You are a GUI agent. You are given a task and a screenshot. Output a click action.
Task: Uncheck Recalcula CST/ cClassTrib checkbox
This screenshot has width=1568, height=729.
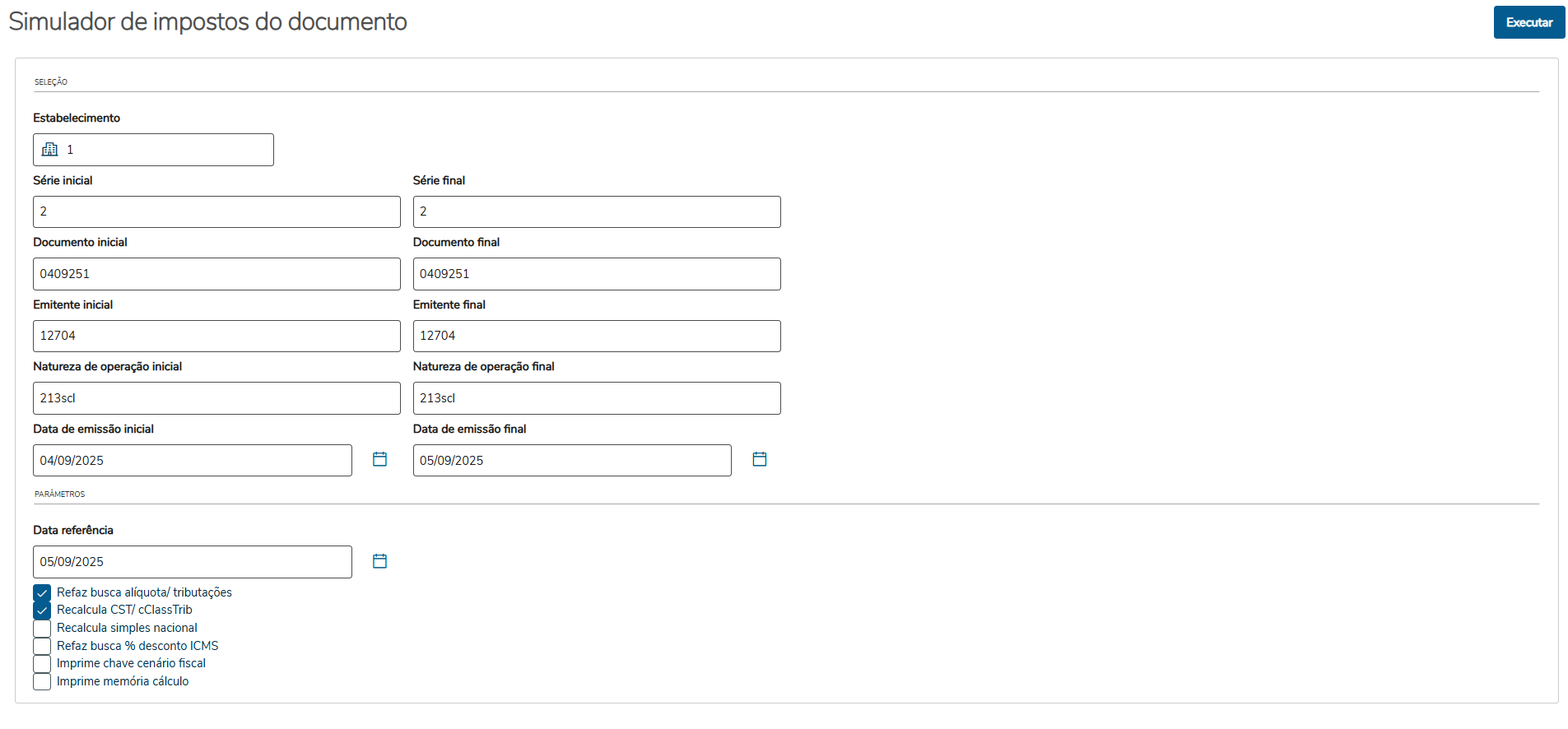pos(42,611)
